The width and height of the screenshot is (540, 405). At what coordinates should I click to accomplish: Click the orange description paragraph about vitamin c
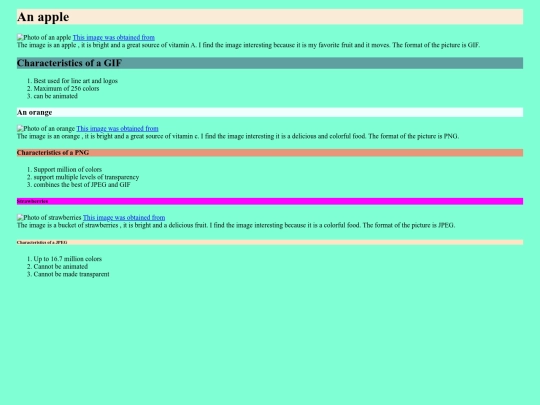[238, 136]
